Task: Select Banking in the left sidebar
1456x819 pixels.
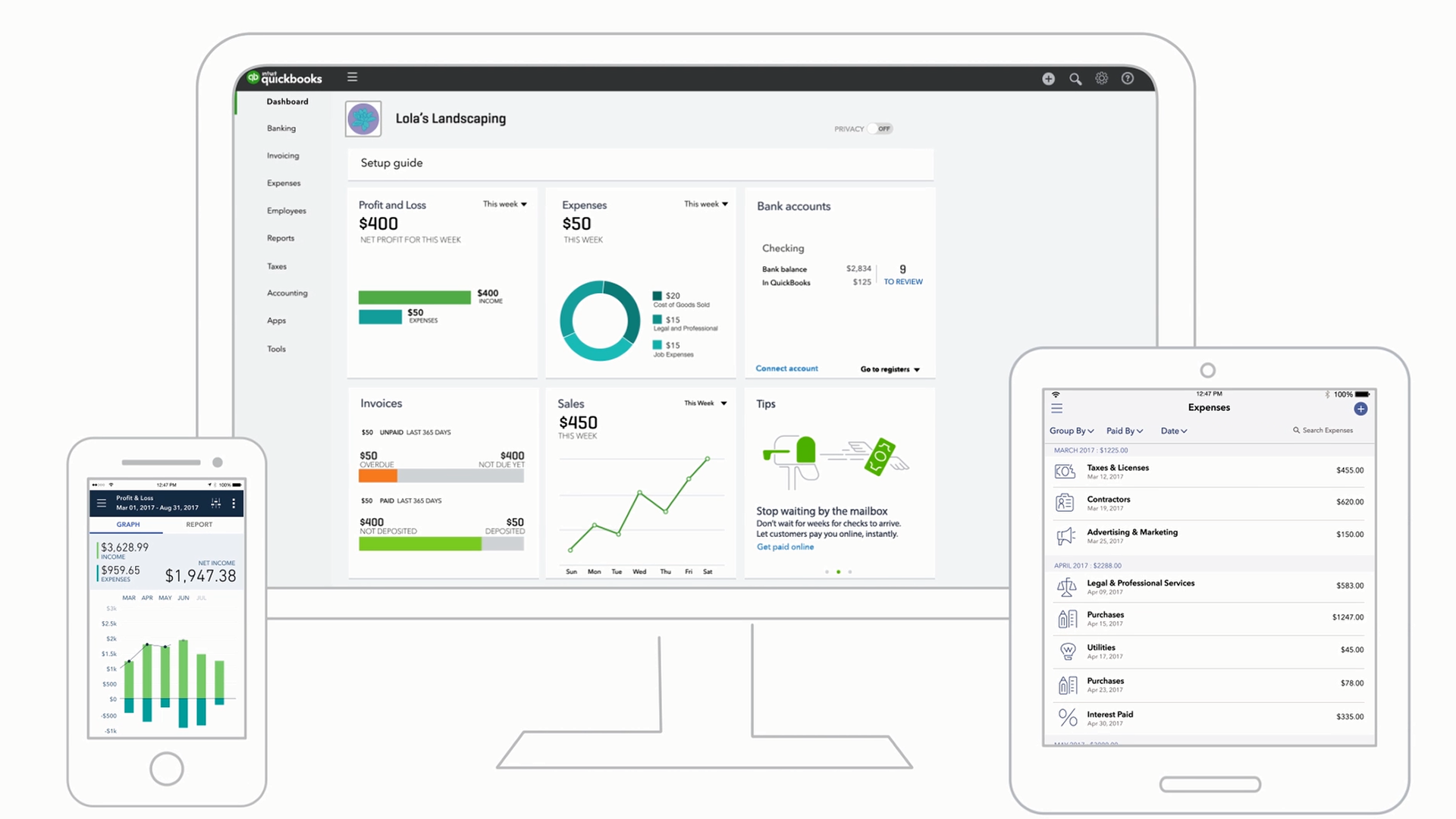Action: tap(281, 128)
